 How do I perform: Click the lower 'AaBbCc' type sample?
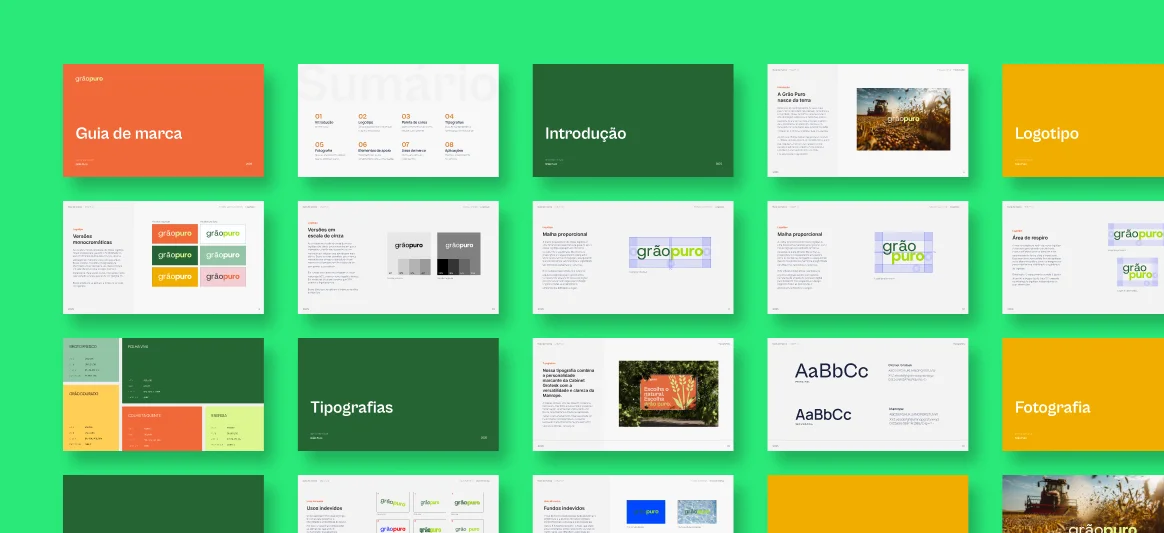click(823, 414)
